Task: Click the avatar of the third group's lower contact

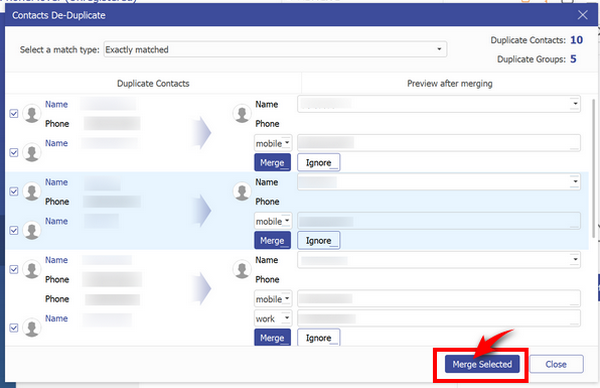Action: (32, 328)
